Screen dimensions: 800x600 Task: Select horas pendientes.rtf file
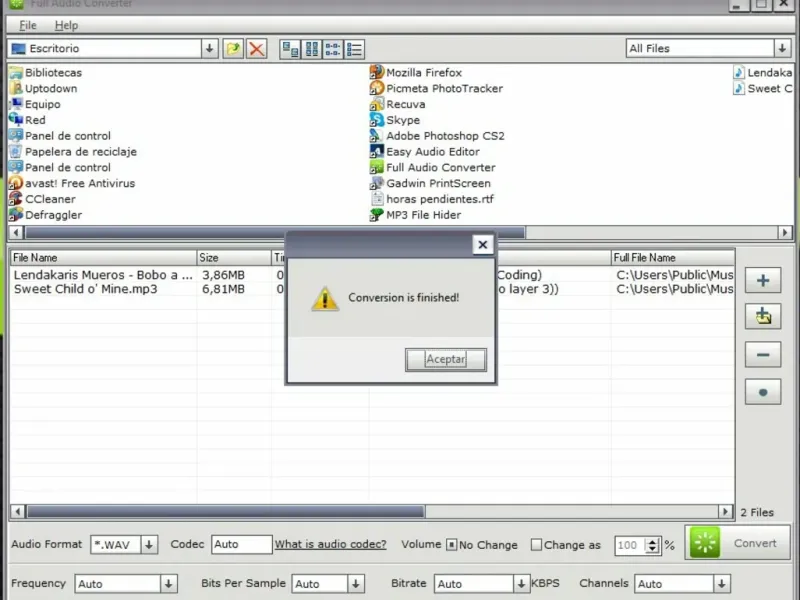point(432,199)
